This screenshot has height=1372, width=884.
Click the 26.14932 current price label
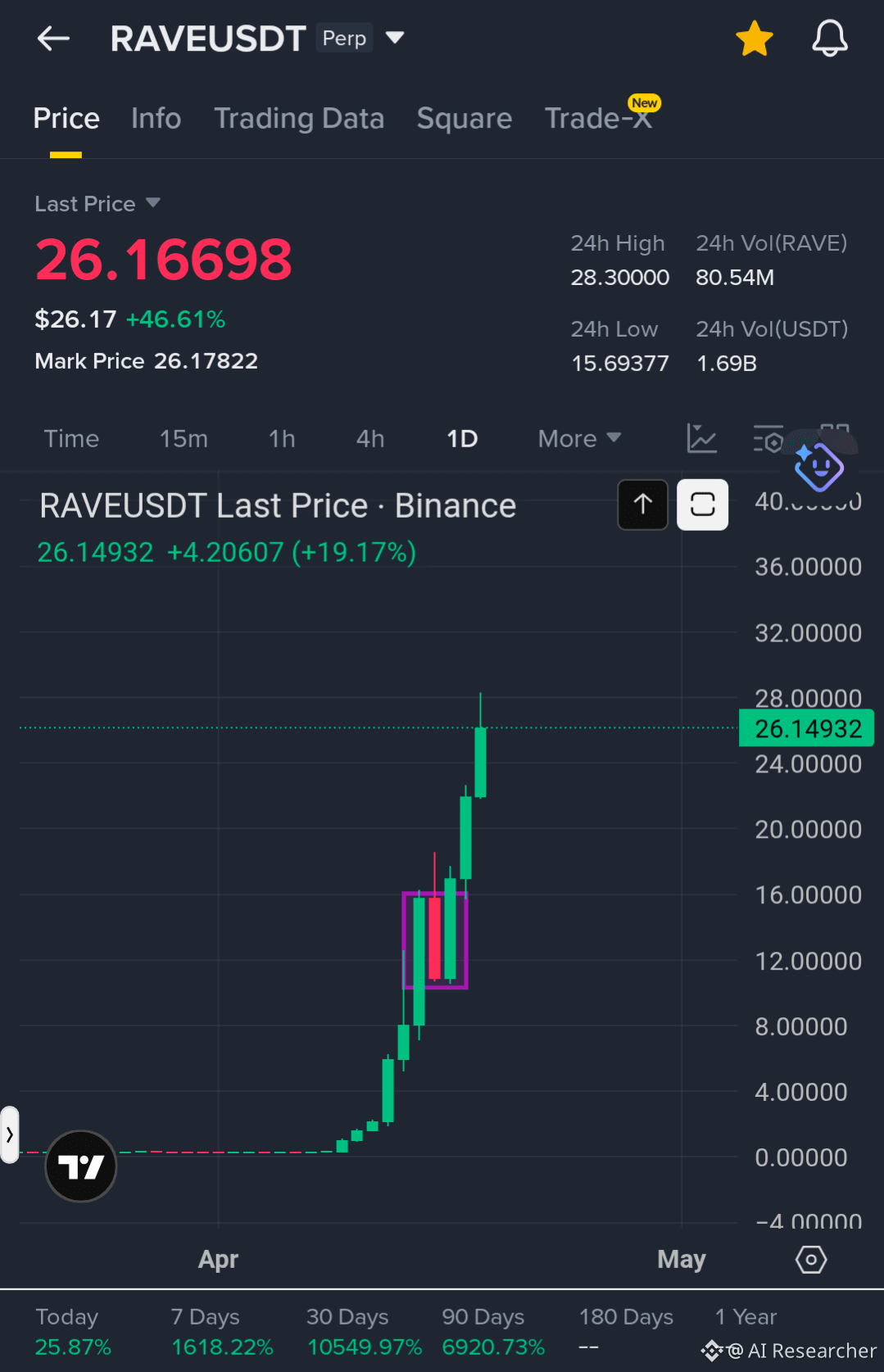click(807, 728)
